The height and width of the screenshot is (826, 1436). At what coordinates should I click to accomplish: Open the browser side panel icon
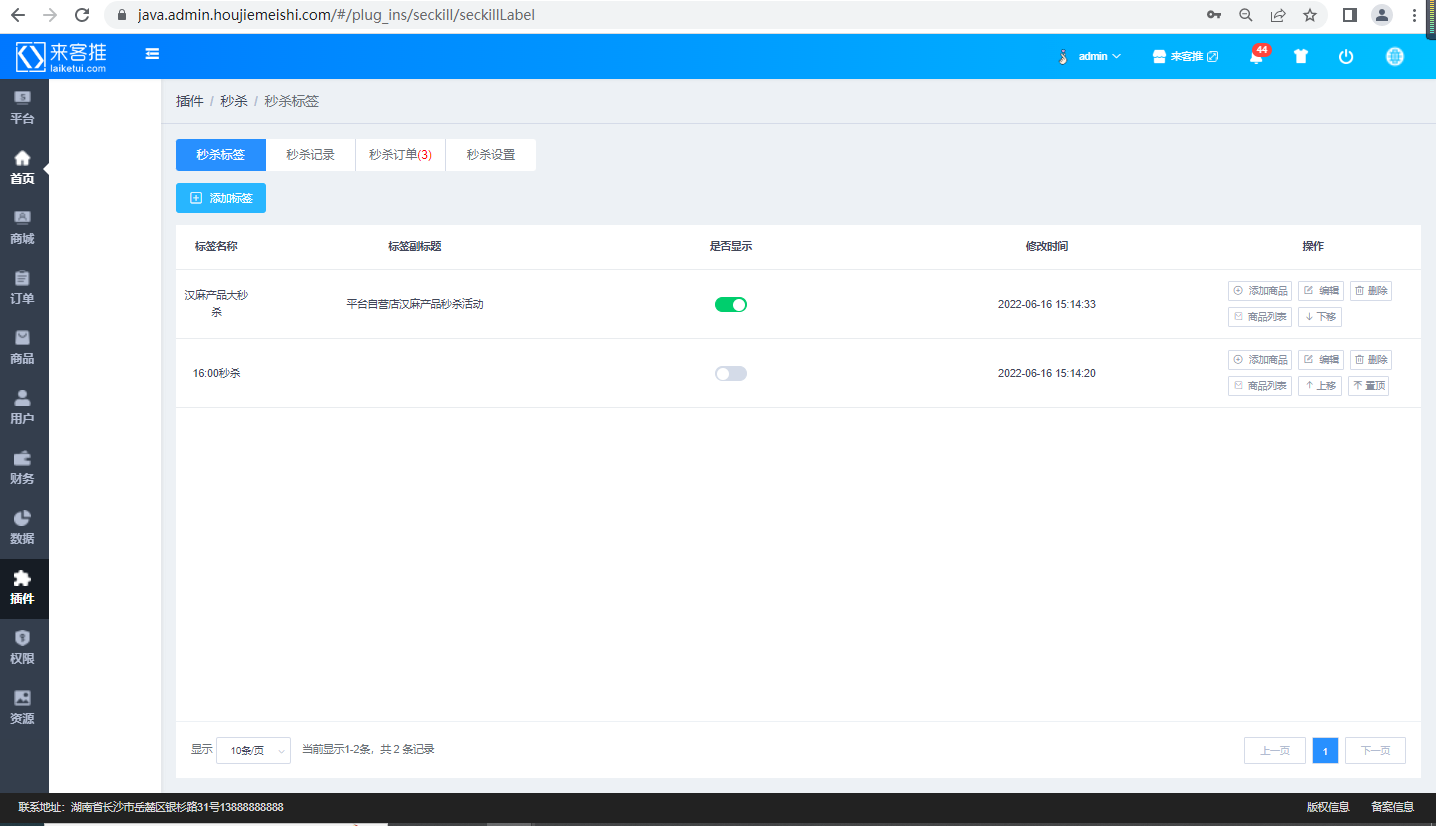click(x=1349, y=15)
